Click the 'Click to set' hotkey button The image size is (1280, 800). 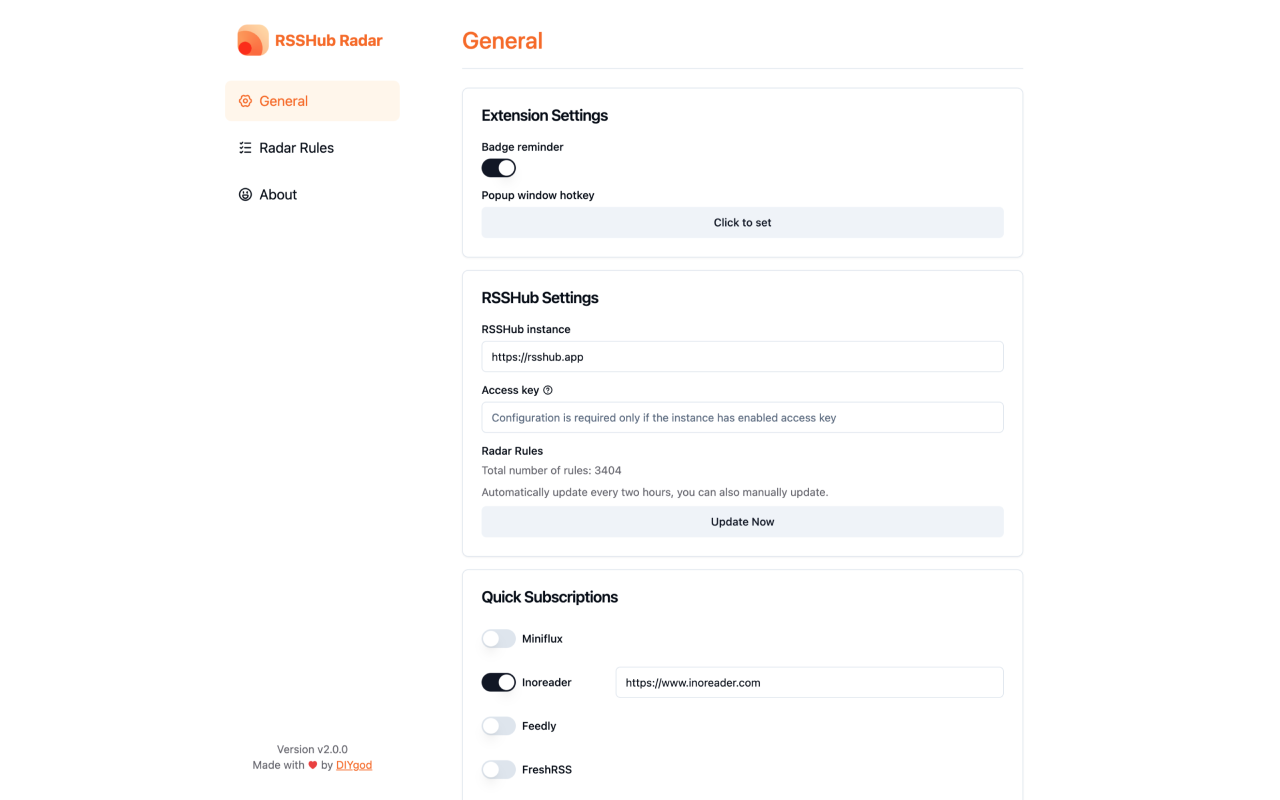pyautogui.click(x=742, y=222)
